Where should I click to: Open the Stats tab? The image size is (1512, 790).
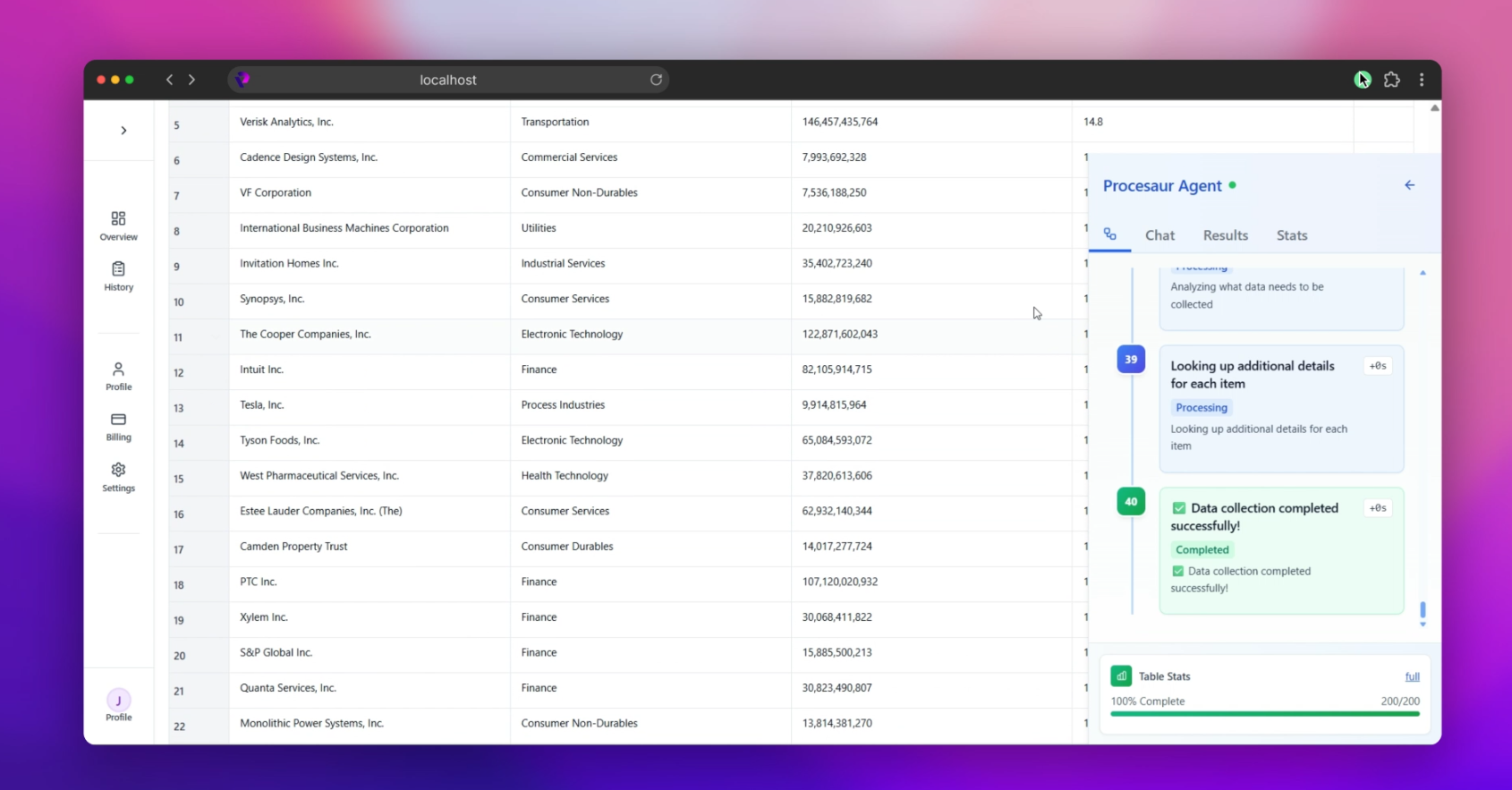coord(1291,235)
